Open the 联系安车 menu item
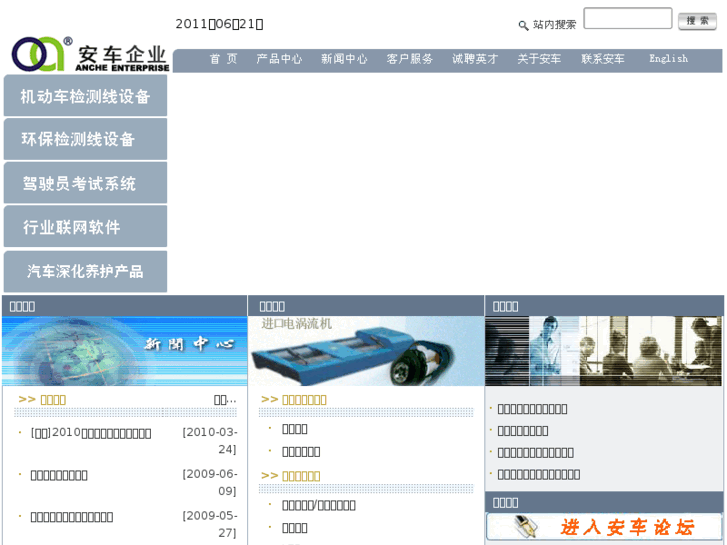 tap(603, 59)
